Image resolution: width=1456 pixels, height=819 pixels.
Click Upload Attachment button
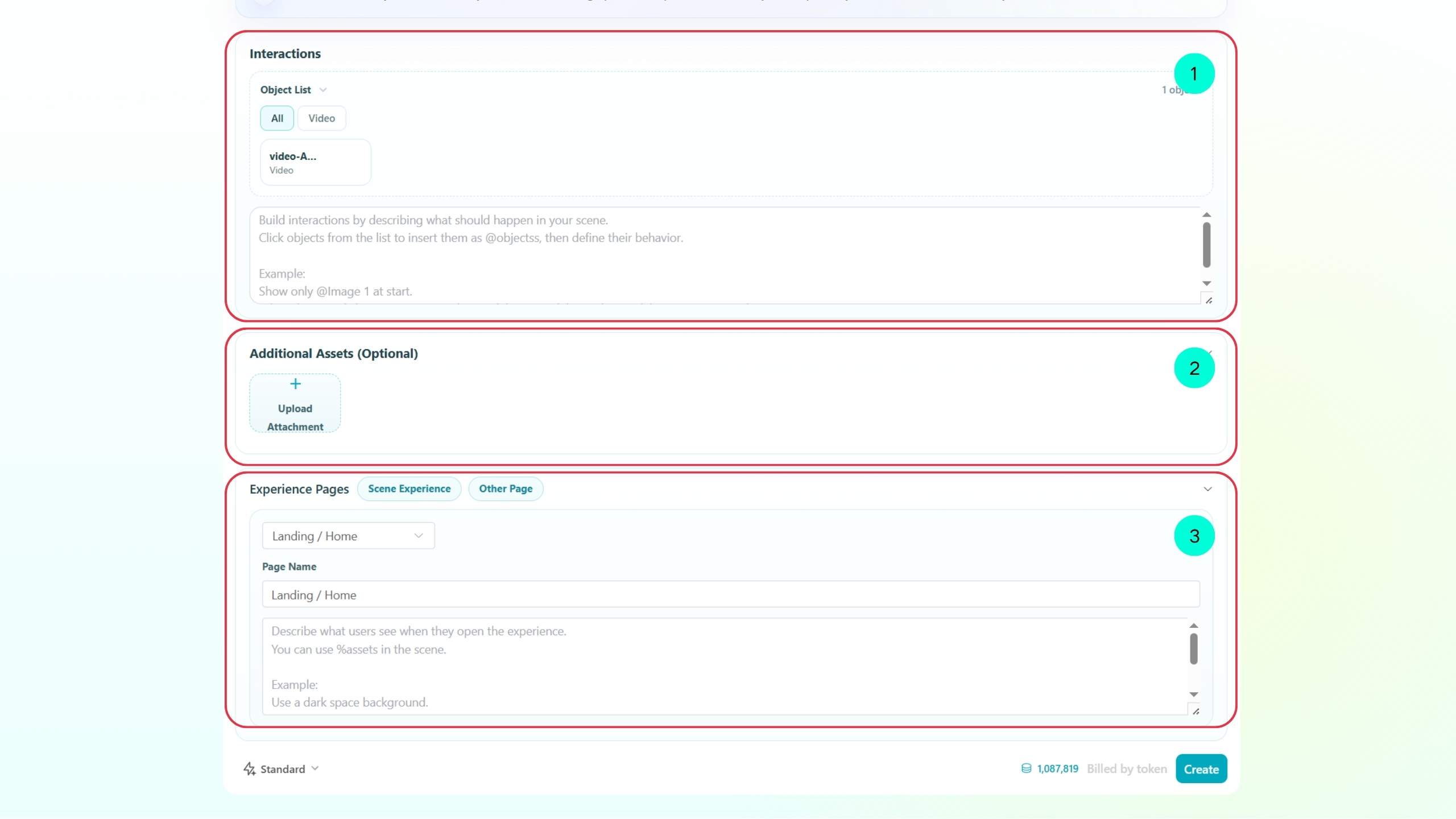(295, 403)
